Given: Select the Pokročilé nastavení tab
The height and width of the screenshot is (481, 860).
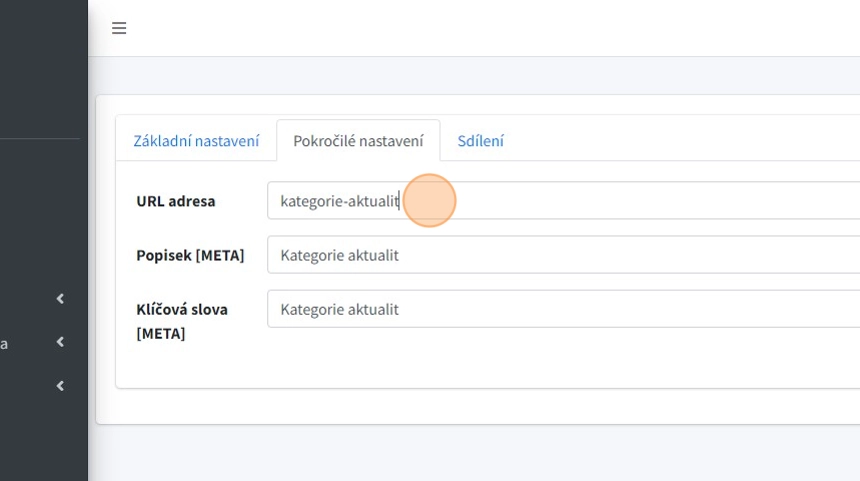Looking at the screenshot, I should (x=358, y=141).
